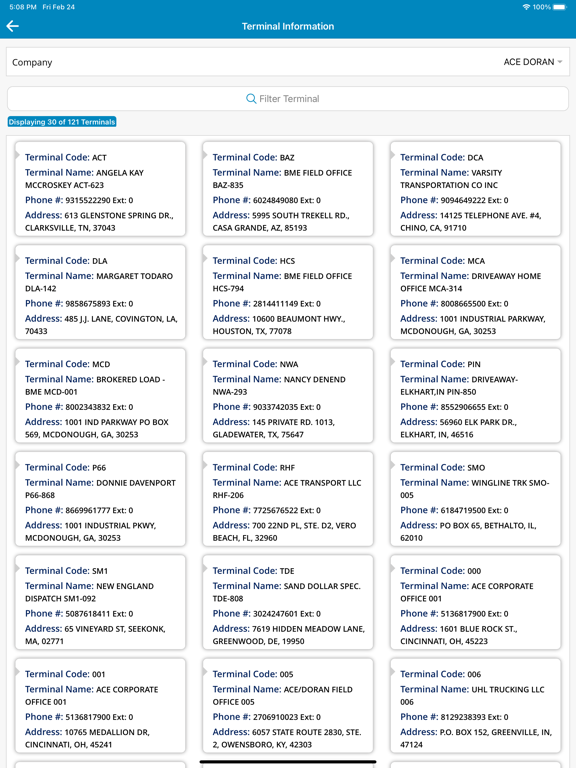Open the TDE Sand Dollar Spec. card
Viewport: 576px width, 768px height.
288,602
